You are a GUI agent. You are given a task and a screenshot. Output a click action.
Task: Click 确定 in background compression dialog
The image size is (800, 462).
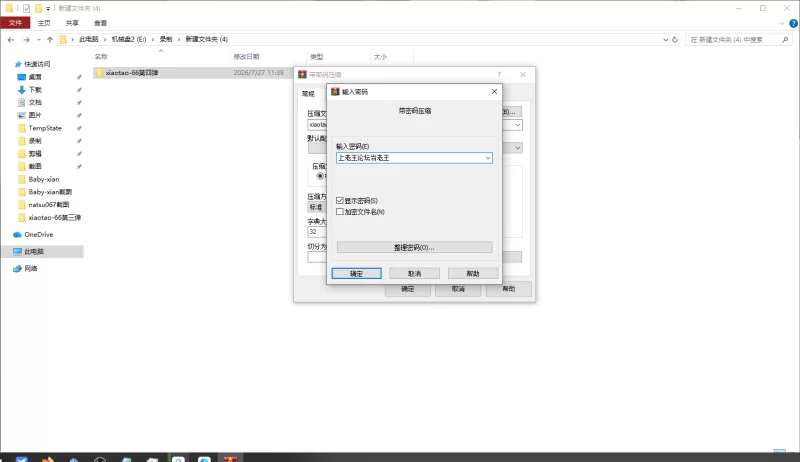[x=407, y=289]
